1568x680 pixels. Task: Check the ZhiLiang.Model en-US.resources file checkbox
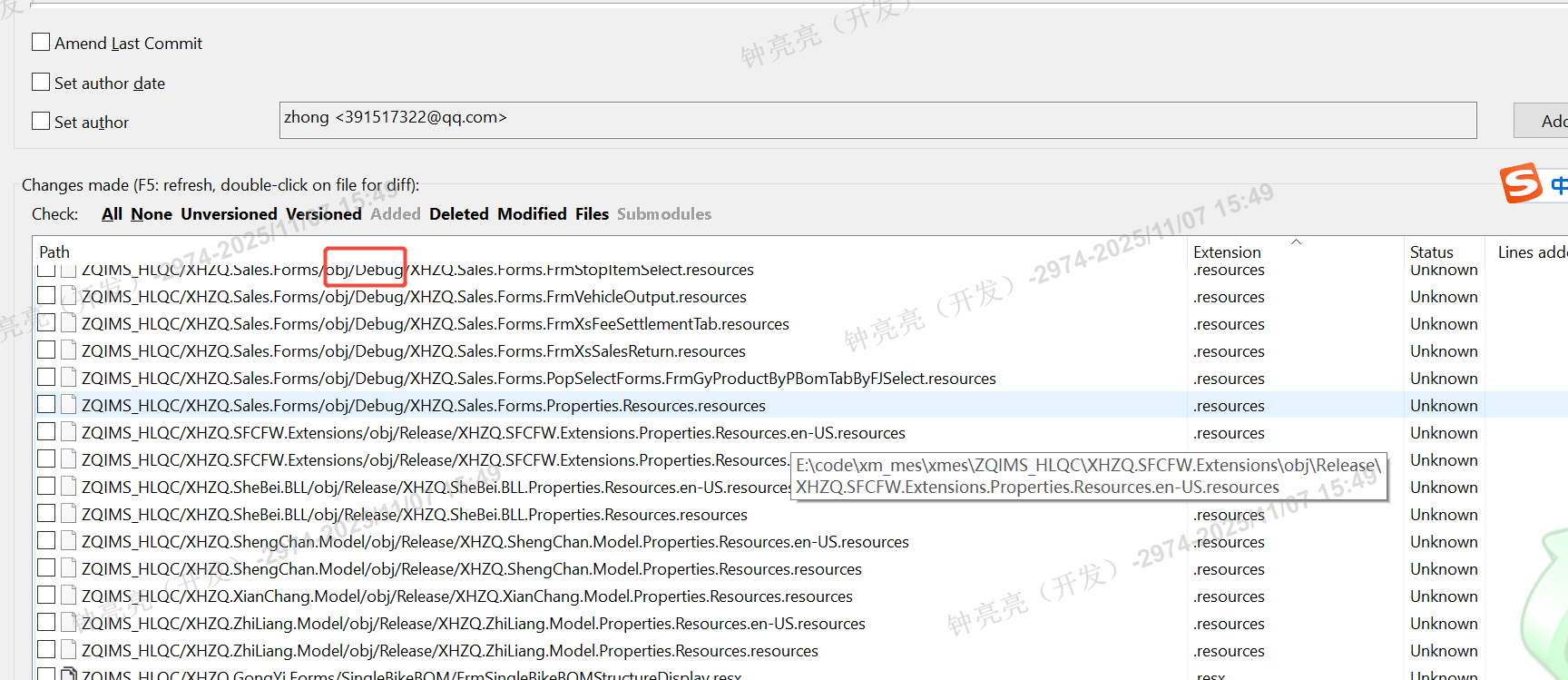coord(46,623)
